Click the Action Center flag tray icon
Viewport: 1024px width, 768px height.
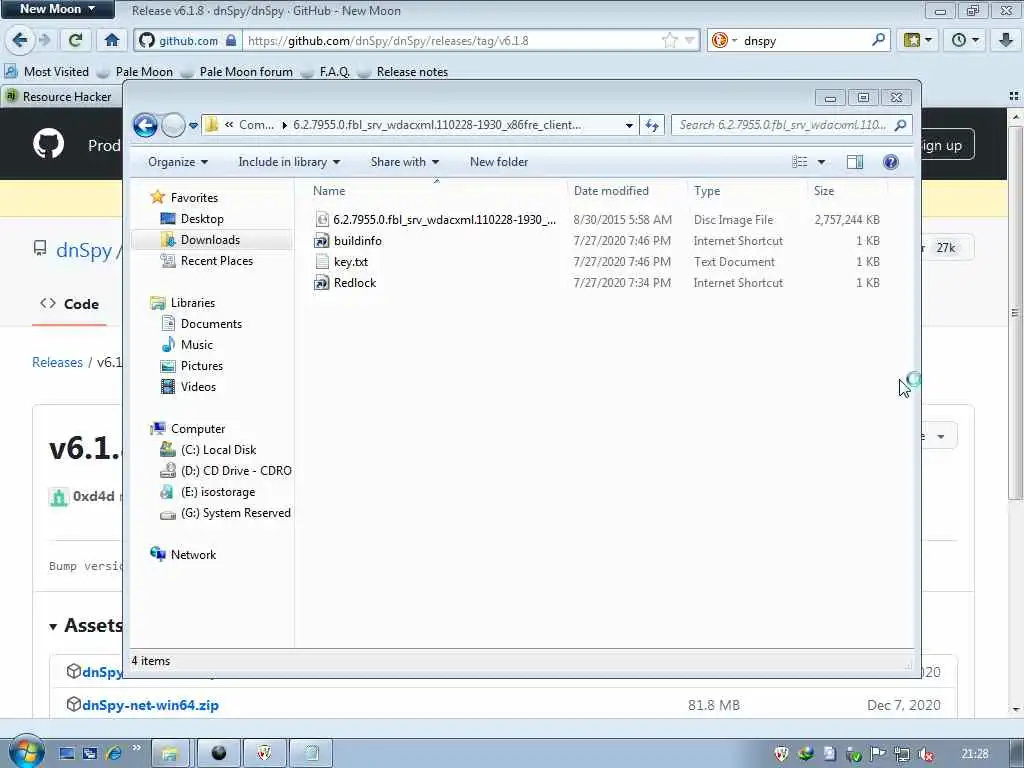[x=878, y=754]
